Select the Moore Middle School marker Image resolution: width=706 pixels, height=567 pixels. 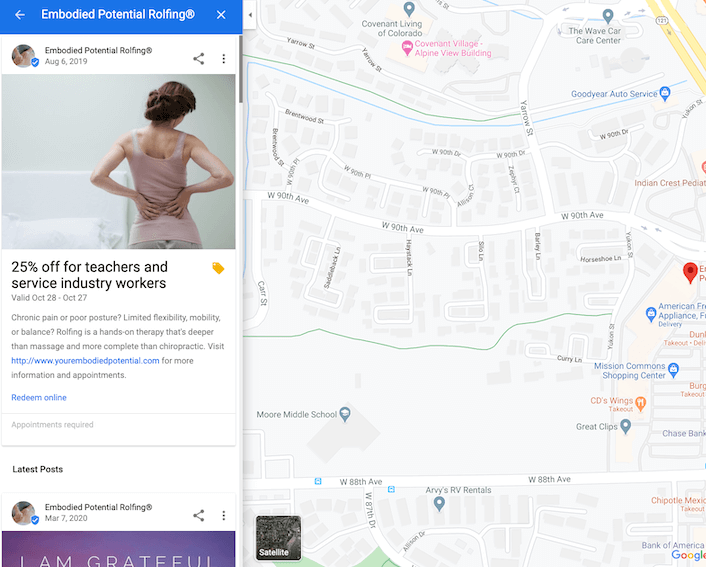click(x=345, y=414)
